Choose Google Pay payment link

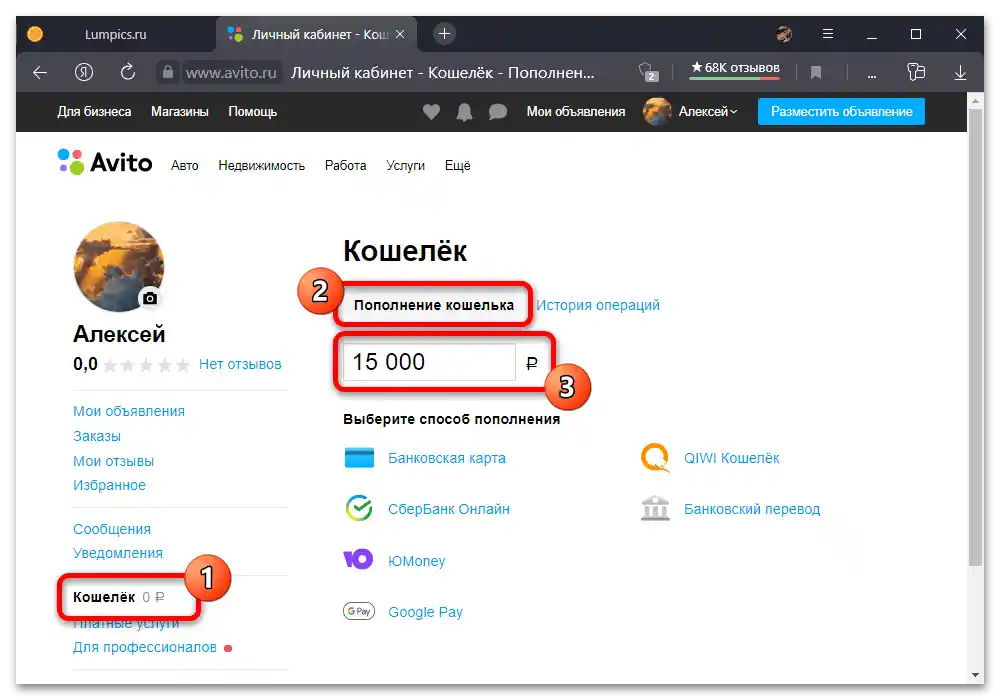click(425, 612)
